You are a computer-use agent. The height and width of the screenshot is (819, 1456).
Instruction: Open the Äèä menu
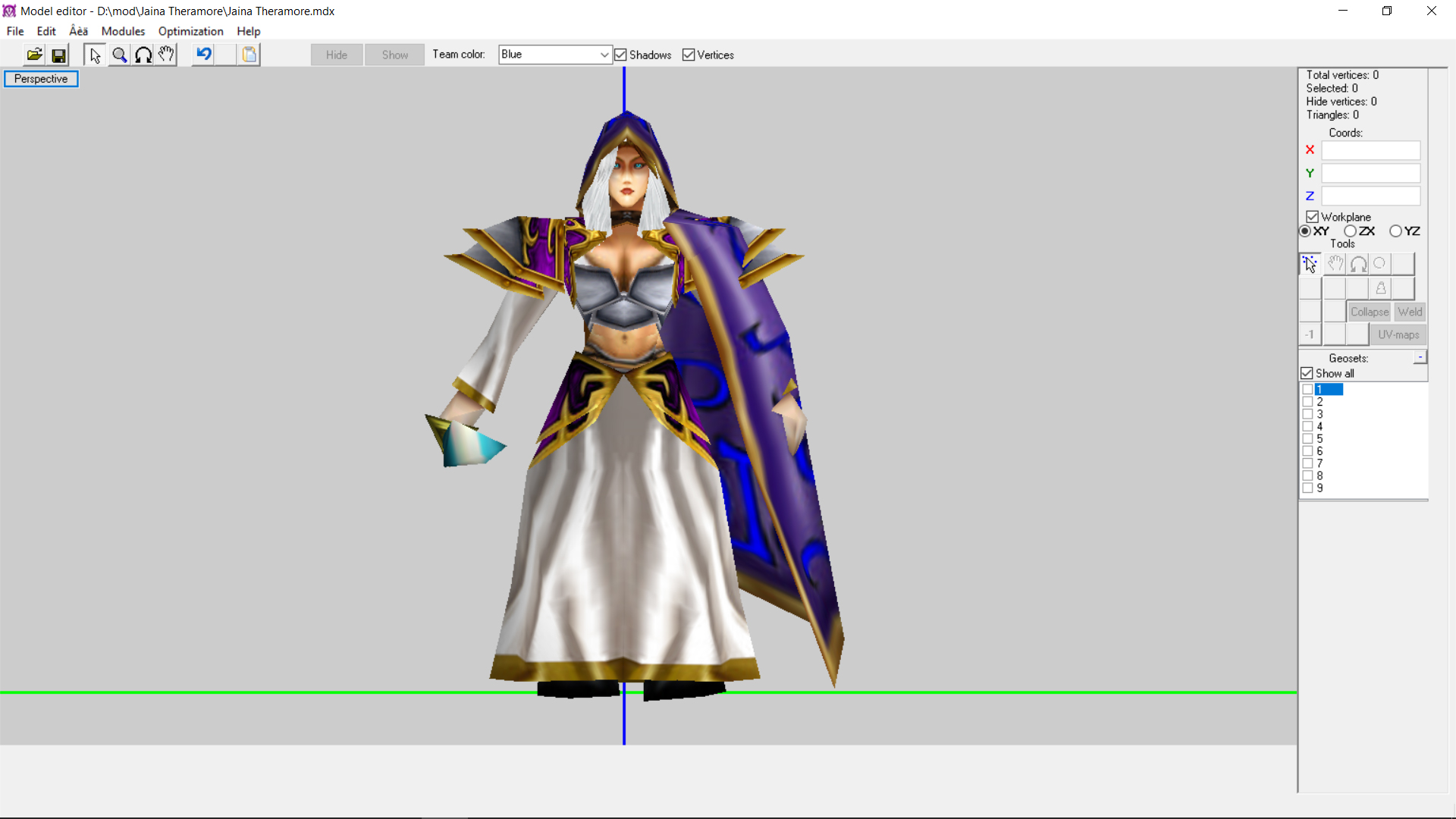[79, 31]
